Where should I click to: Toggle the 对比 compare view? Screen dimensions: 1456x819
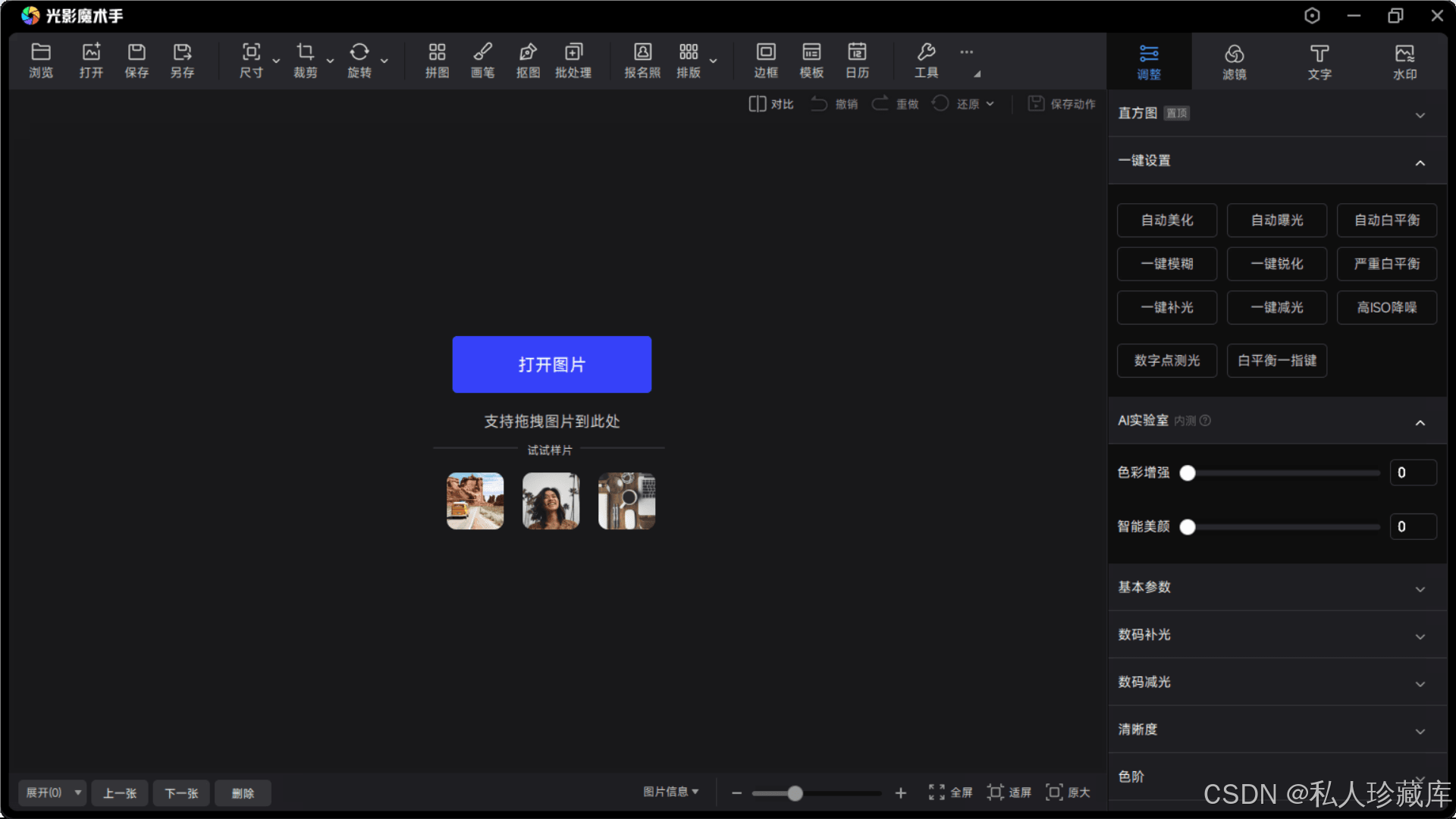[x=771, y=104]
